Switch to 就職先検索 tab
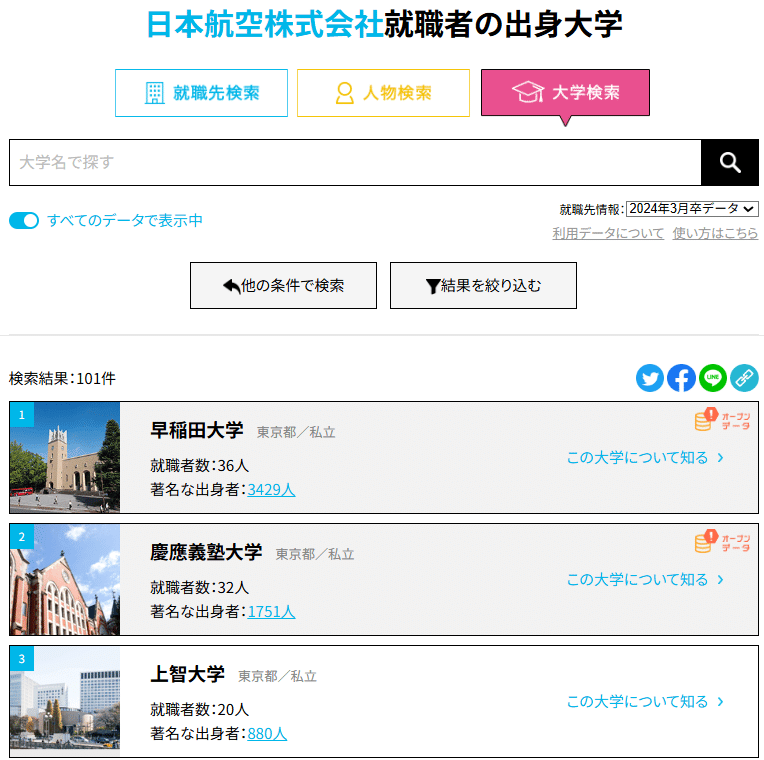The width and height of the screenshot is (764, 760). [201, 93]
